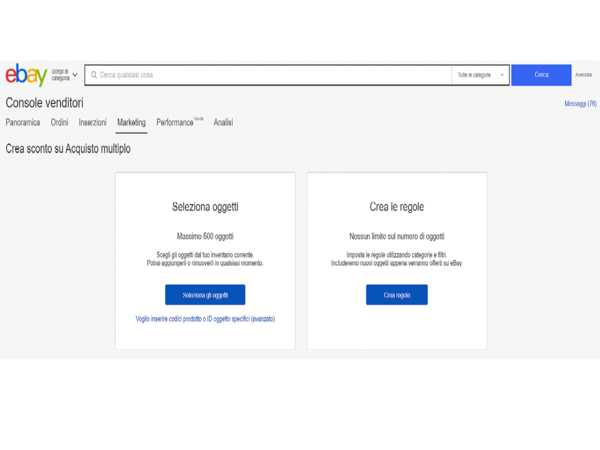The height and width of the screenshot is (450, 600).
Task: Click the Massimo 500 oggetti text
Action: [x=205, y=236]
